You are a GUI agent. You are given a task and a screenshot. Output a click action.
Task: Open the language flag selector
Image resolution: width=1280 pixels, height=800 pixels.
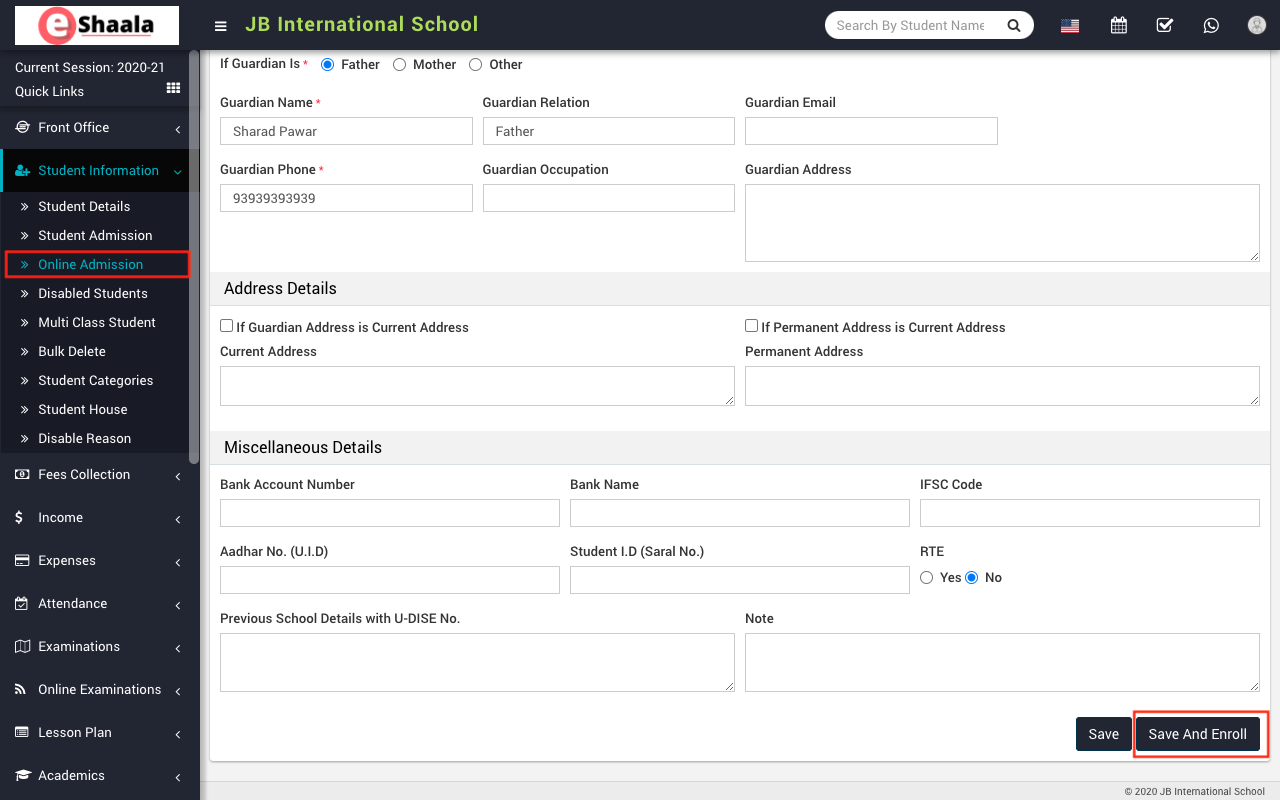pos(1070,26)
